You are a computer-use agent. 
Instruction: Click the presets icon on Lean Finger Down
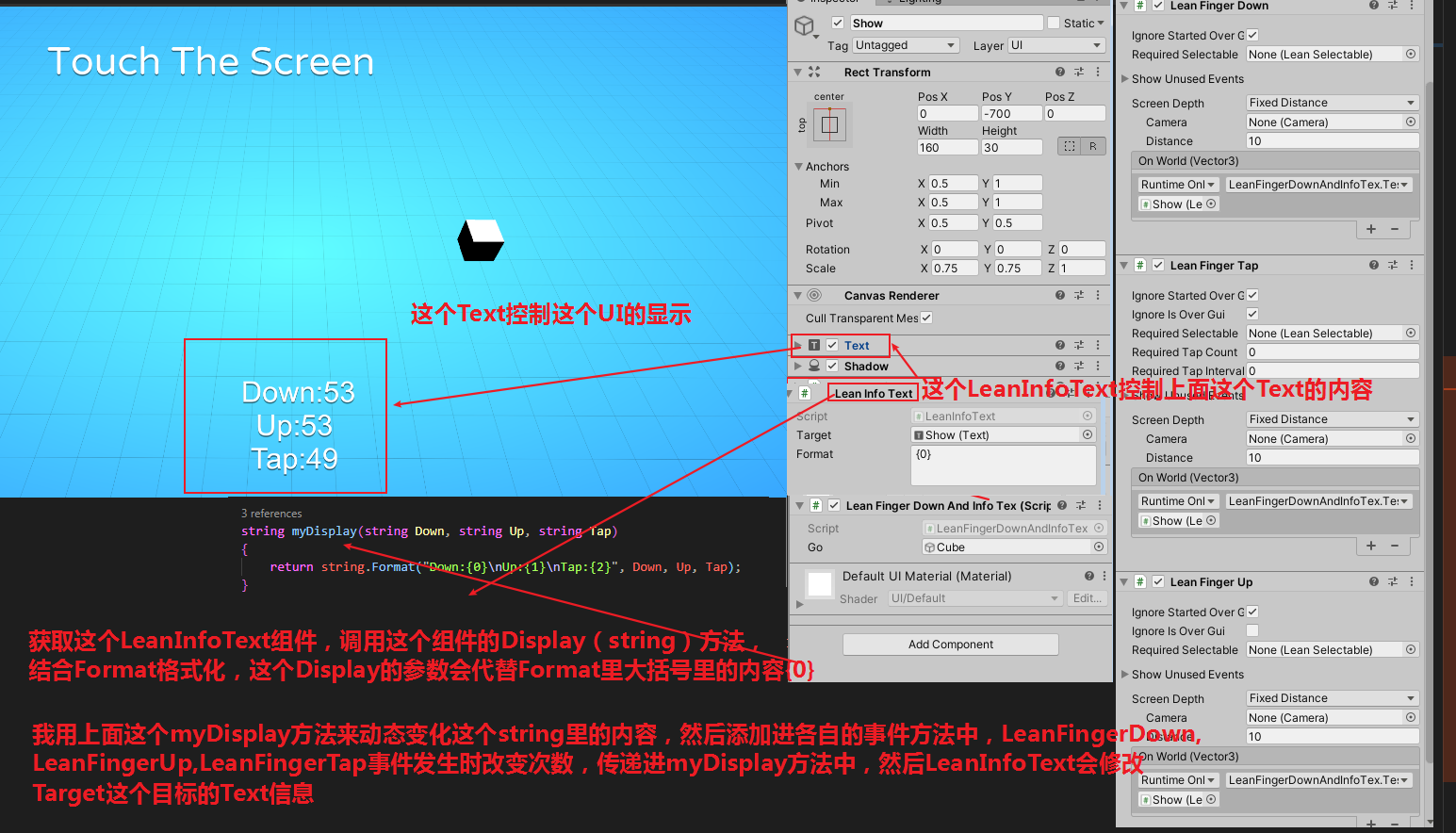pos(1393,6)
